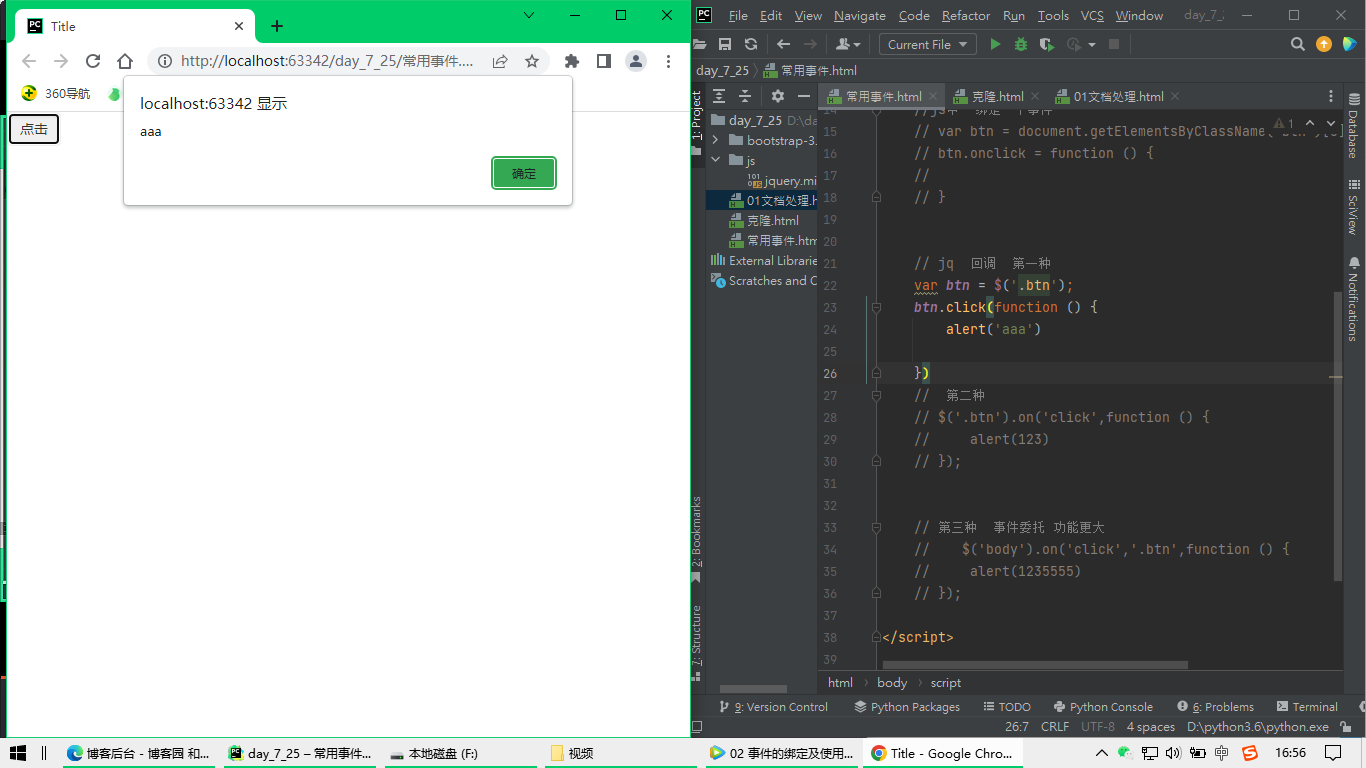The image size is (1366, 768).
Task: Save all files in PyCharm toolbar
Action: tap(725, 44)
